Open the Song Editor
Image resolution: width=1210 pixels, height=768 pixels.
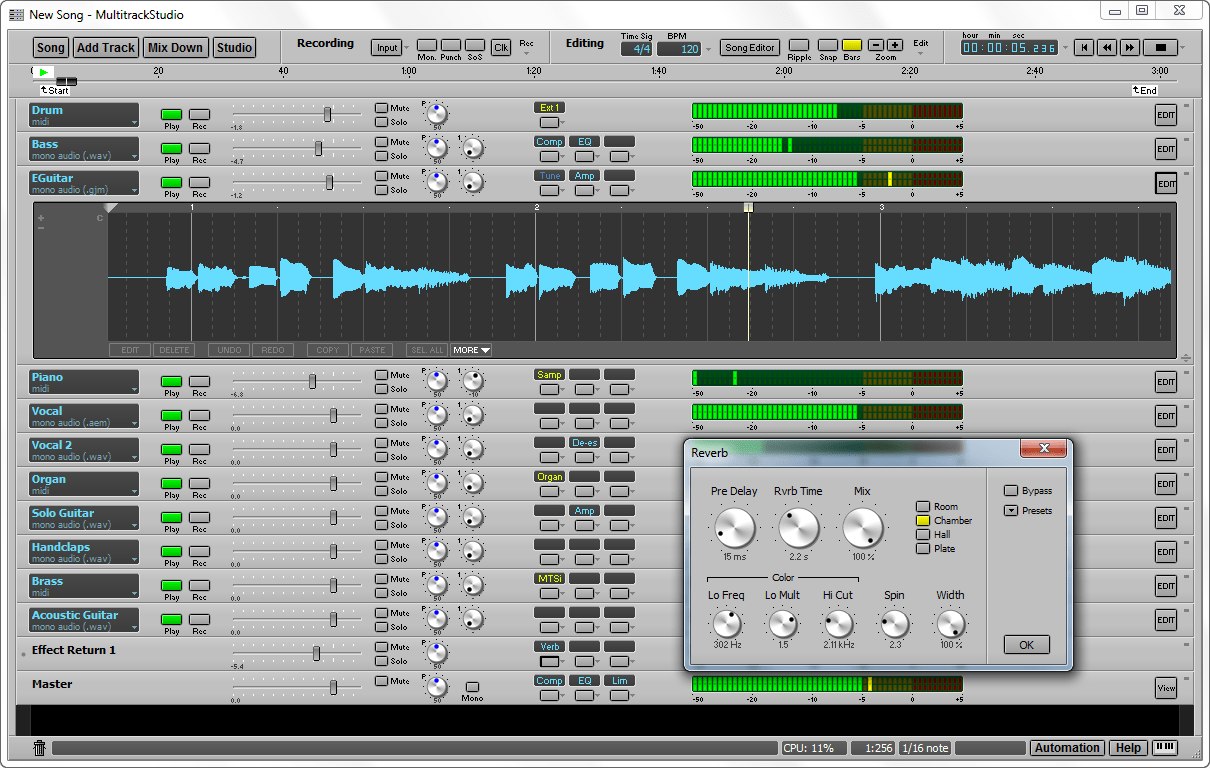(749, 47)
